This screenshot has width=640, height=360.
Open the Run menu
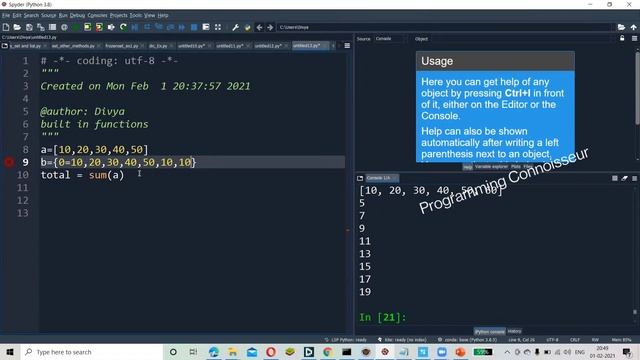pyautogui.click(x=63, y=15)
